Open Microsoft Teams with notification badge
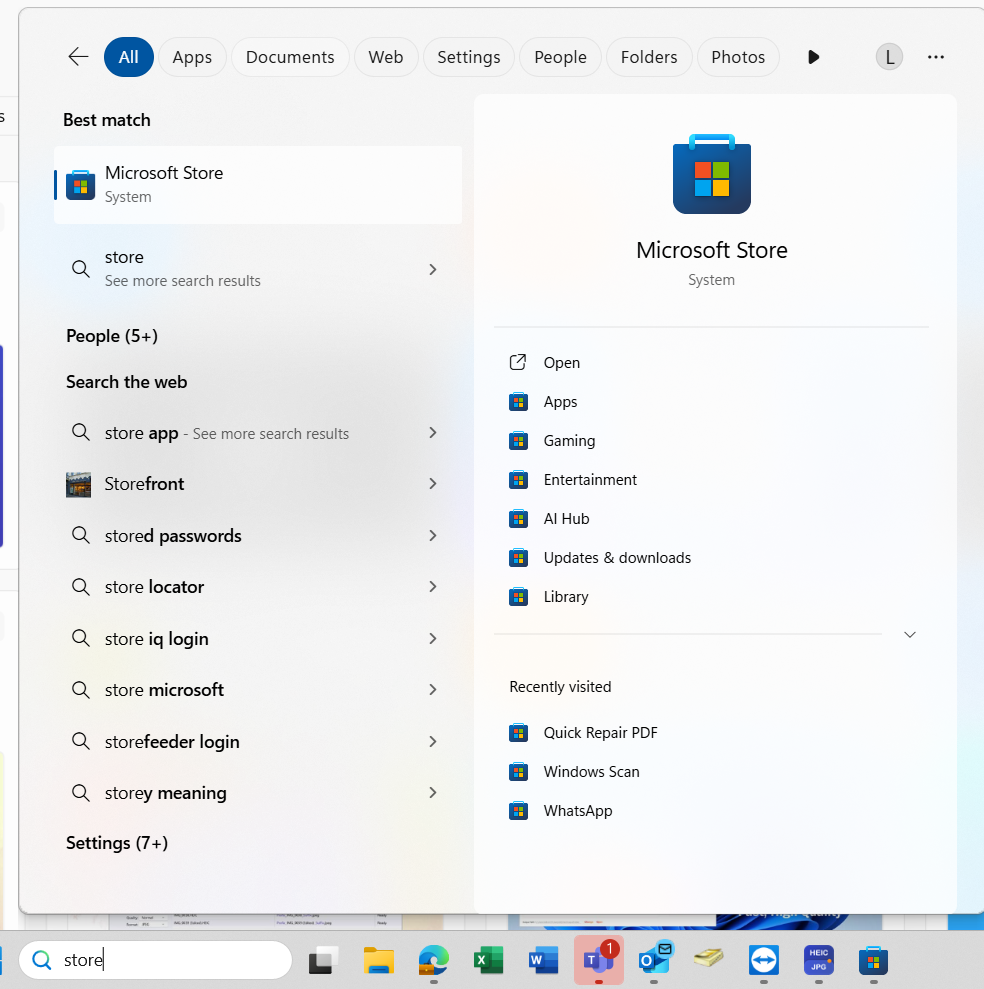 (x=599, y=960)
